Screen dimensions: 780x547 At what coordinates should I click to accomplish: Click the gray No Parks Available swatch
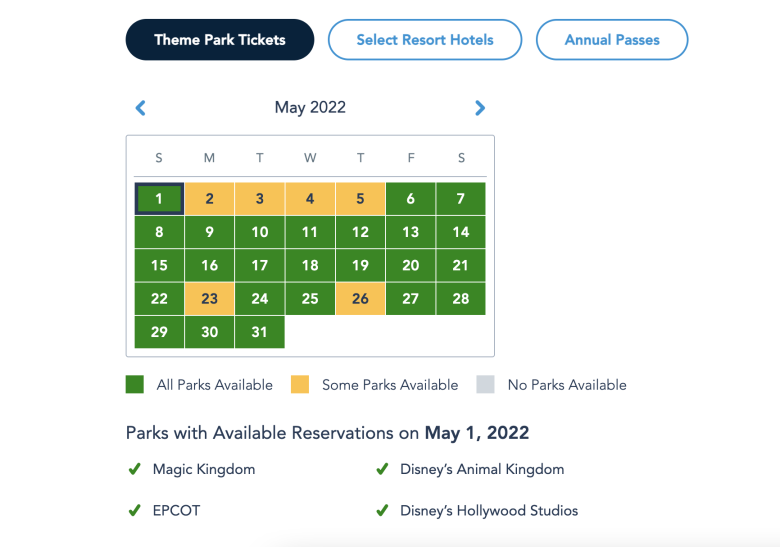(486, 384)
